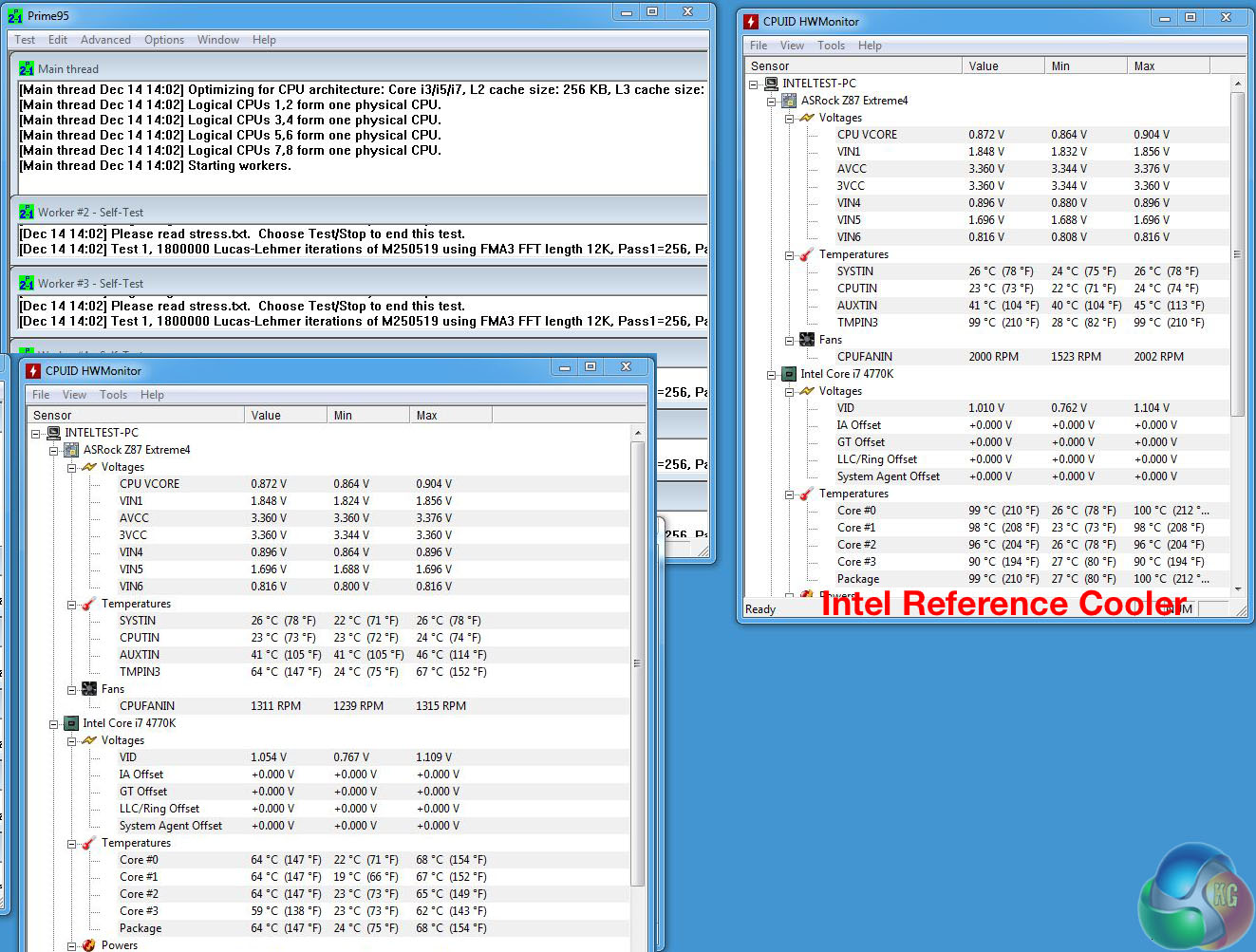Click the ASRock Z87 Extreme4 motherboard icon in right window
This screenshot has height=952, width=1256.
789,101
